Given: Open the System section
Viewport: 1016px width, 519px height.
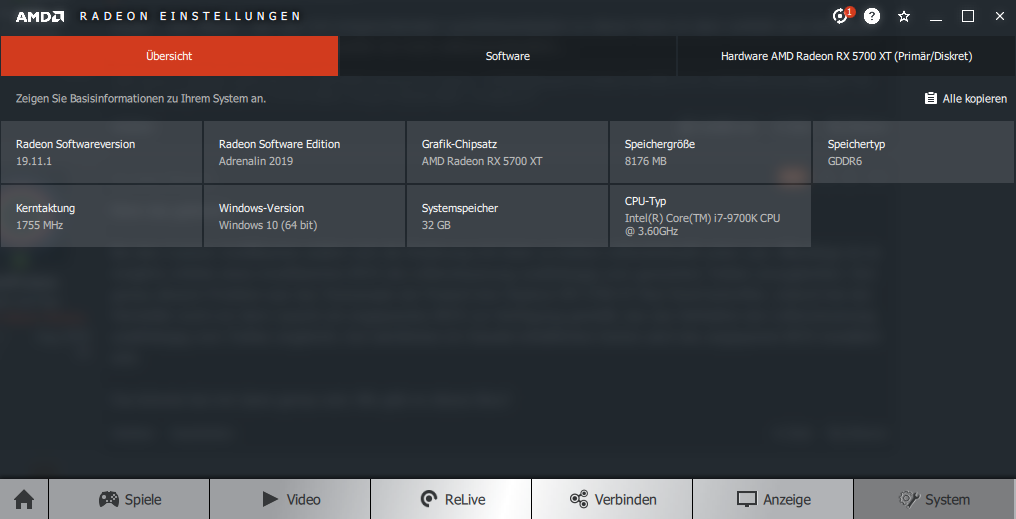Looking at the screenshot, I should 934,500.
